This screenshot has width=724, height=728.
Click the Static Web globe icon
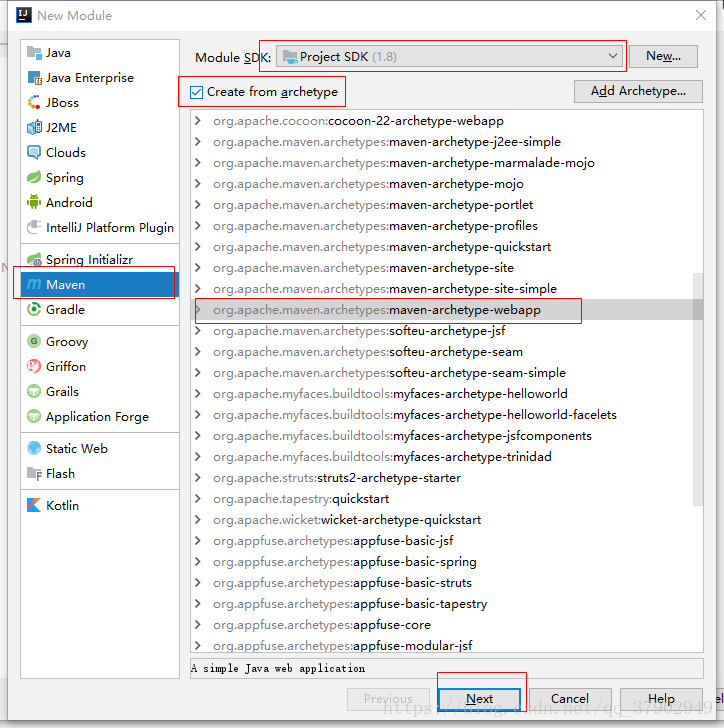tap(34, 448)
